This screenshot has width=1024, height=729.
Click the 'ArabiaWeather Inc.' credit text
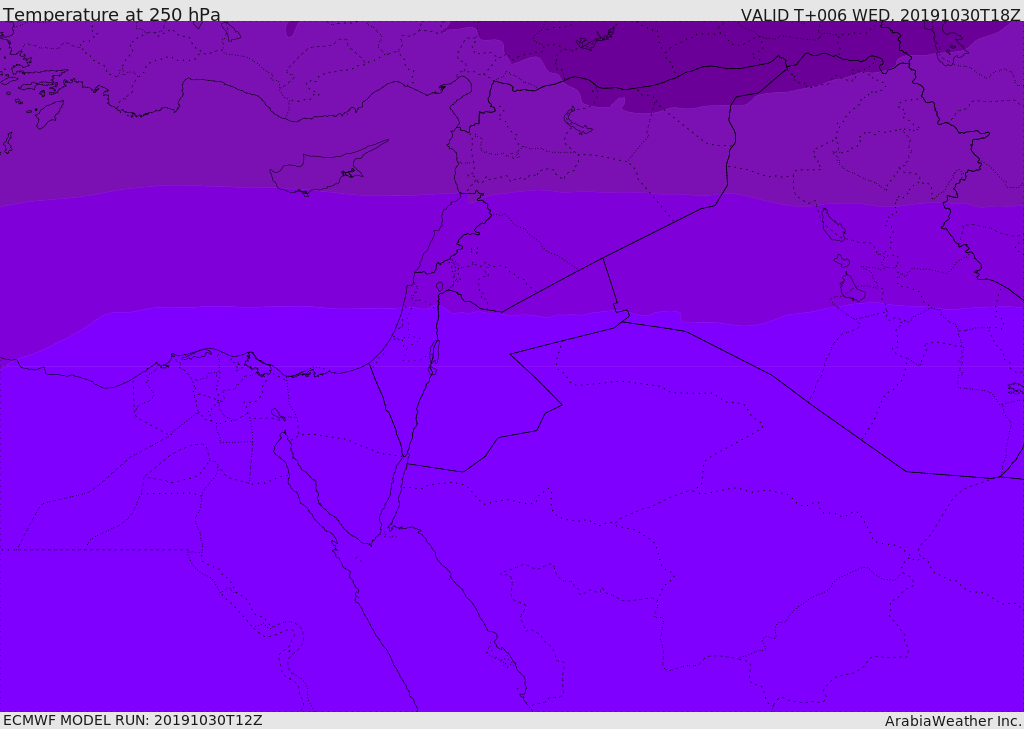click(953, 721)
